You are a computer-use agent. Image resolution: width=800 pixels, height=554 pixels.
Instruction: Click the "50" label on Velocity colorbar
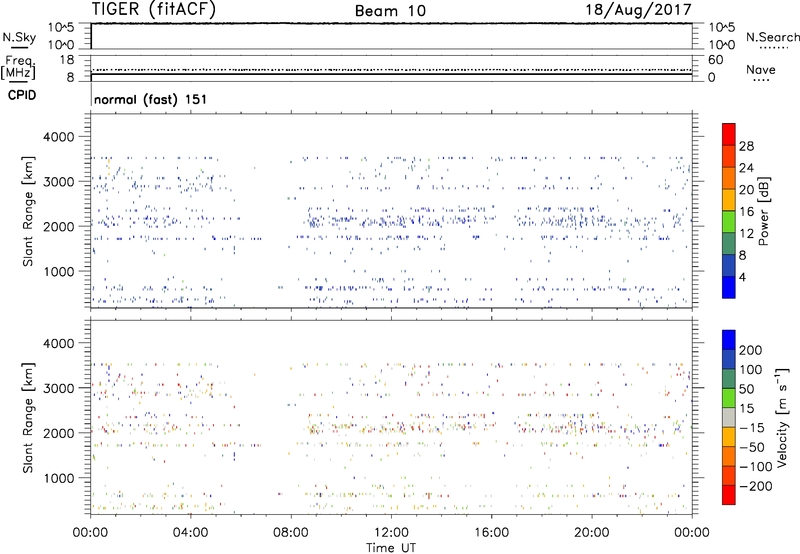(746, 389)
